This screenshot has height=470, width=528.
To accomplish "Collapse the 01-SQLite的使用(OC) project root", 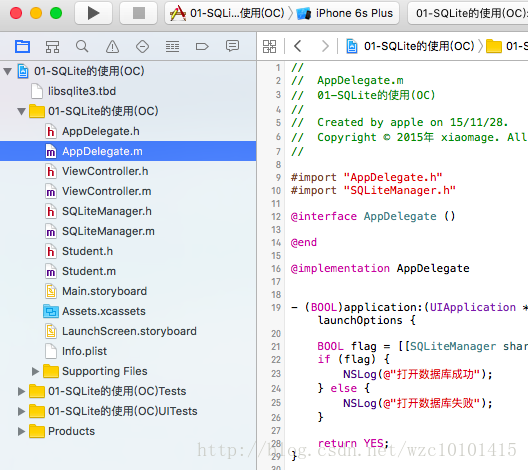I will pyautogui.click(x=8, y=71).
